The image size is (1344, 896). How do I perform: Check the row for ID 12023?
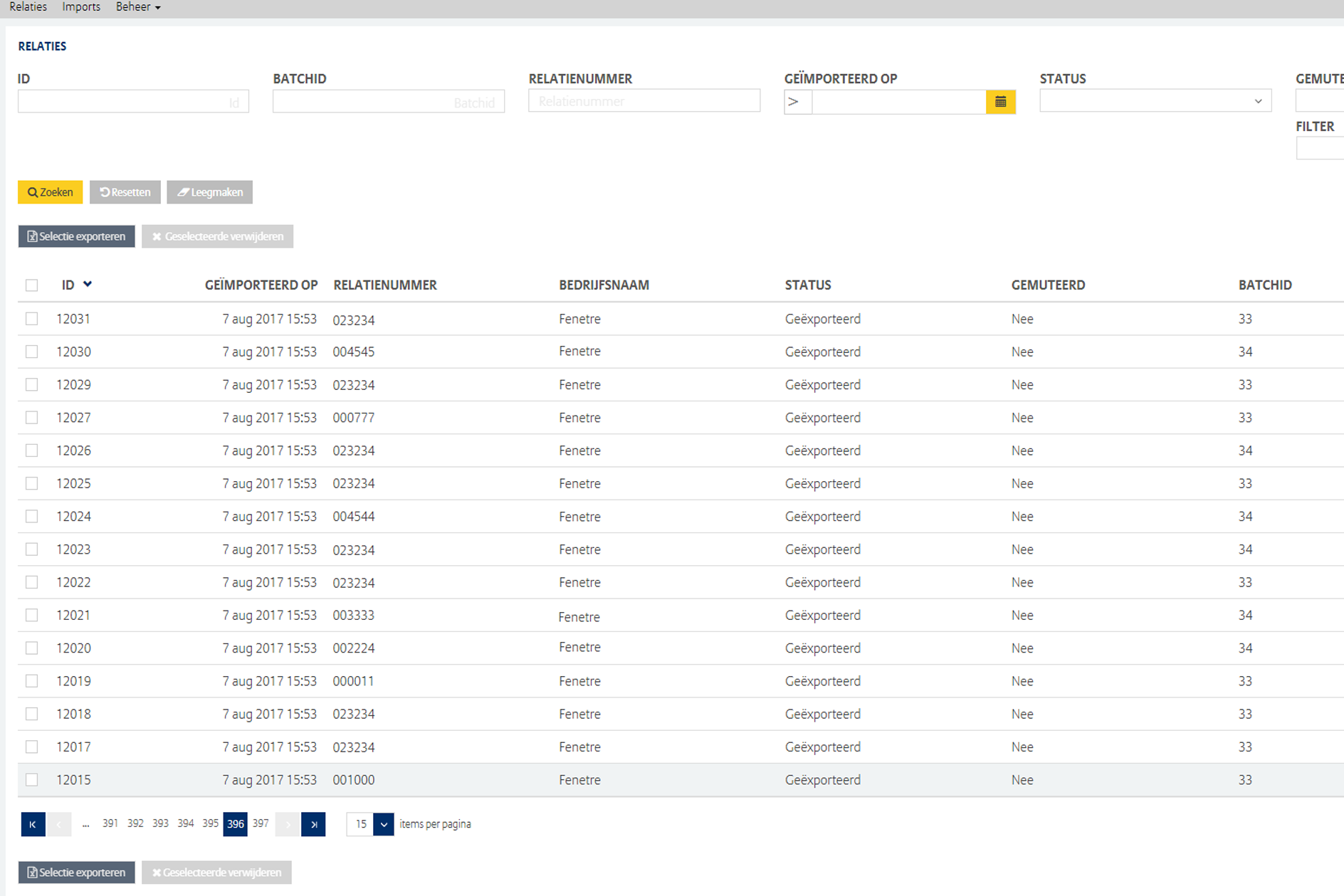31,549
